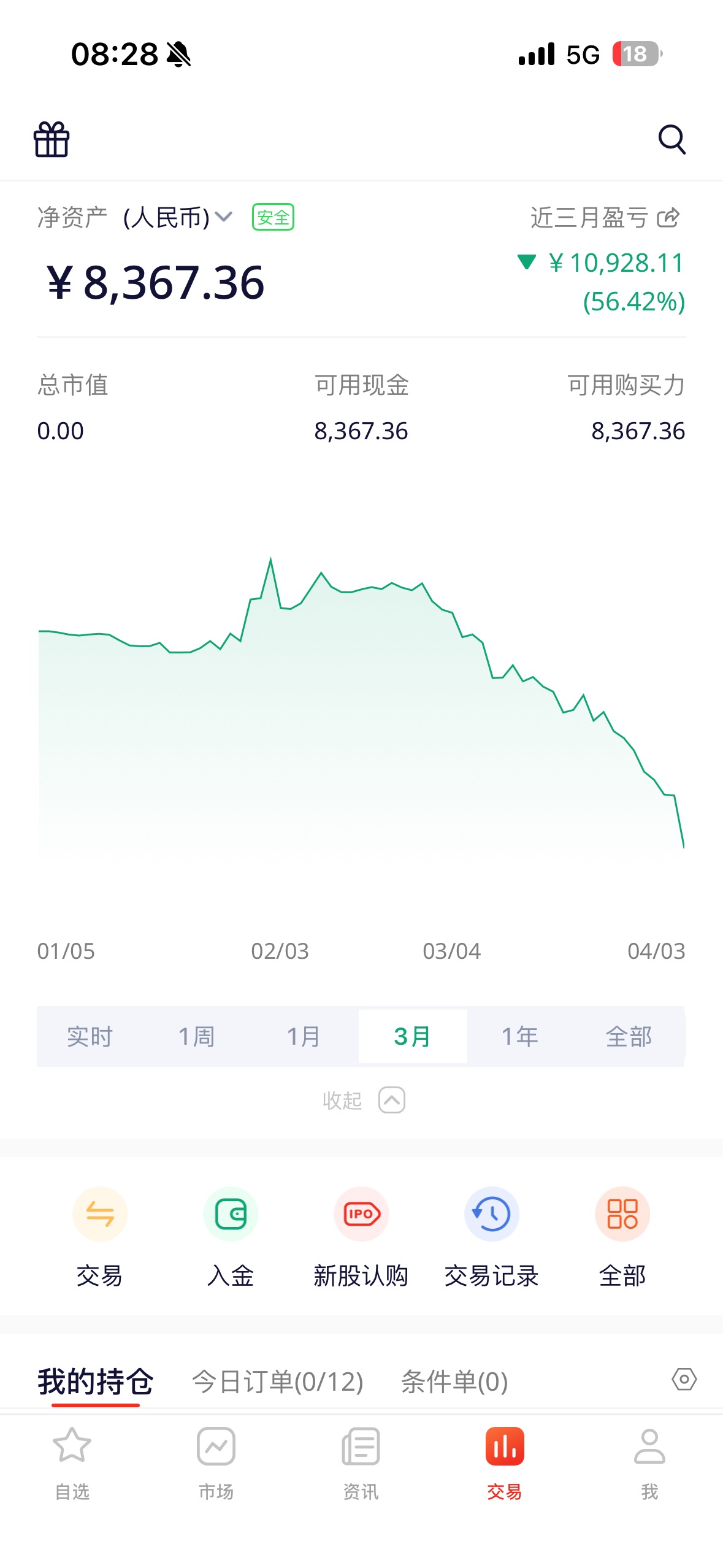723x1568 pixels.
Task: Tap the 安全 security badge
Action: pyautogui.click(x=274, y=217)
